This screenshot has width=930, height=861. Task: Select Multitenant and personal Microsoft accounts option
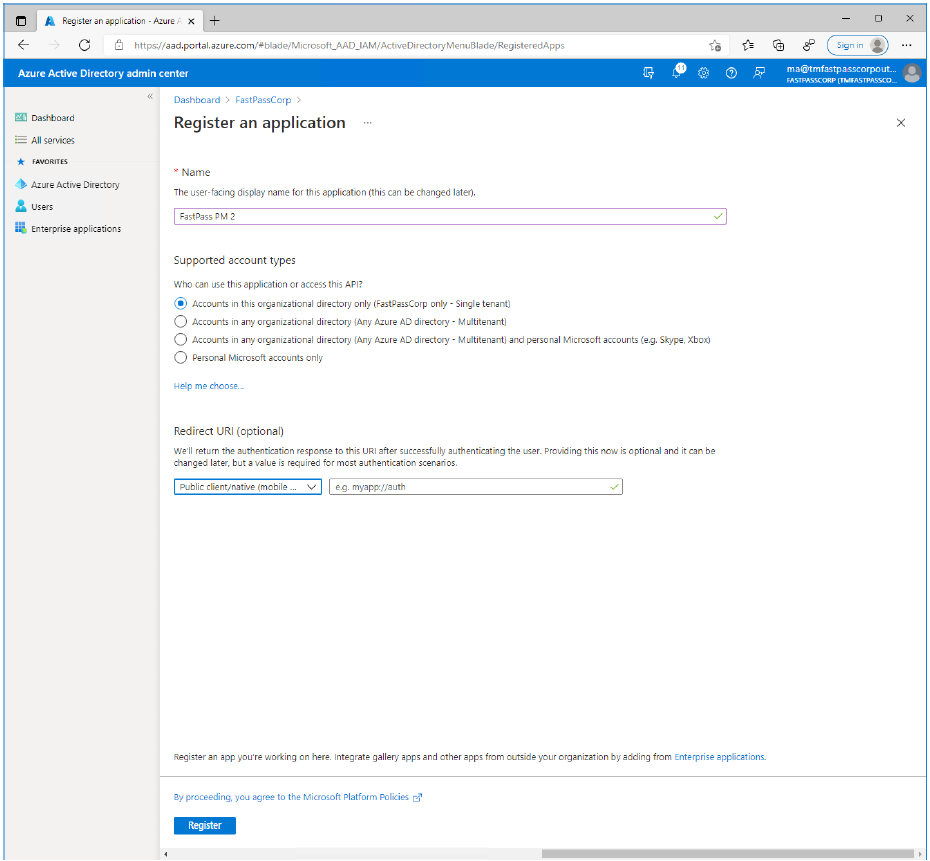tap(180, 340)
